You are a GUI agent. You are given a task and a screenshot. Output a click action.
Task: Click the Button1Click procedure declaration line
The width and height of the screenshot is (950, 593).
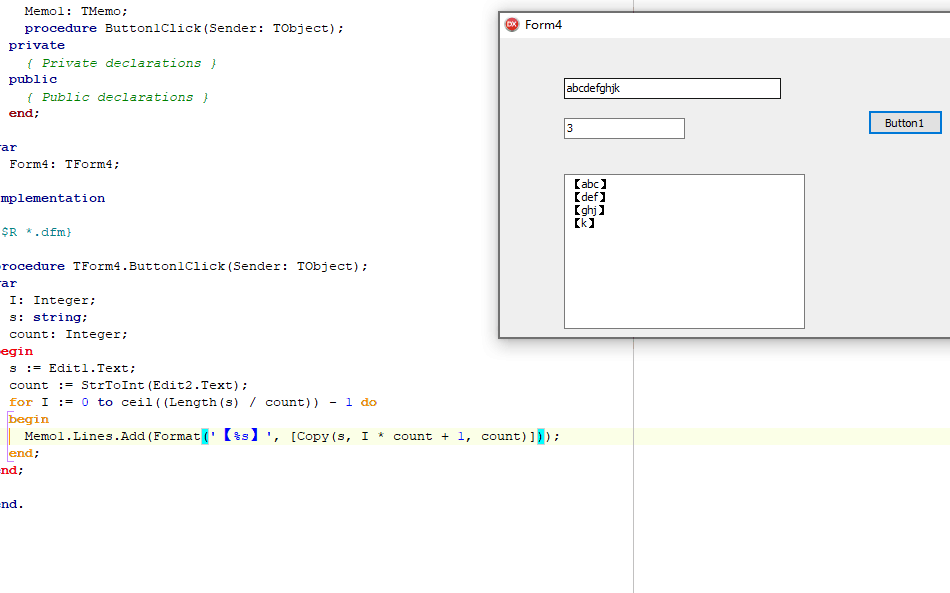[184, 28]
